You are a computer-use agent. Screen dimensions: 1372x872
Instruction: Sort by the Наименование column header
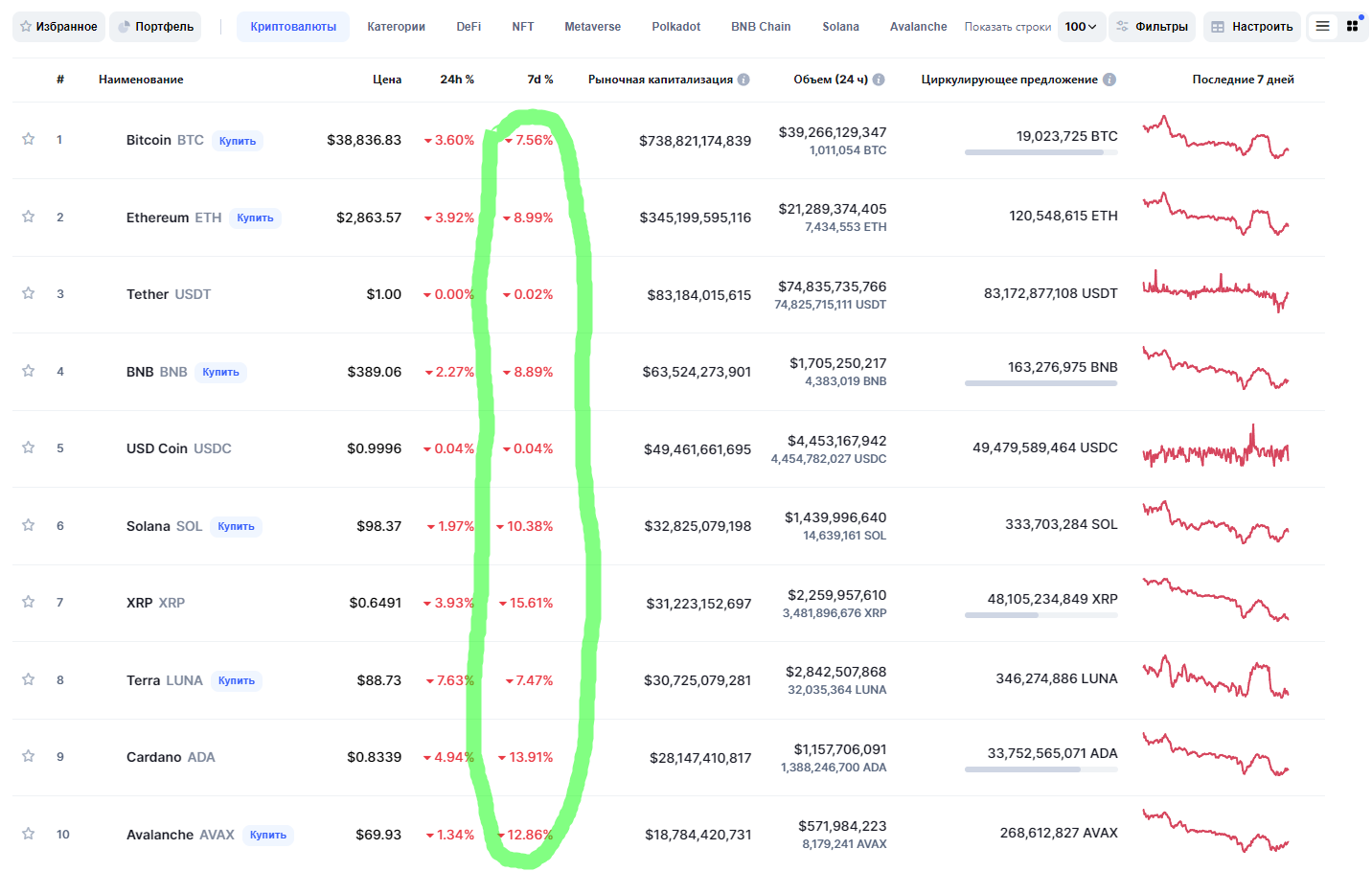(x=141, y=80)
